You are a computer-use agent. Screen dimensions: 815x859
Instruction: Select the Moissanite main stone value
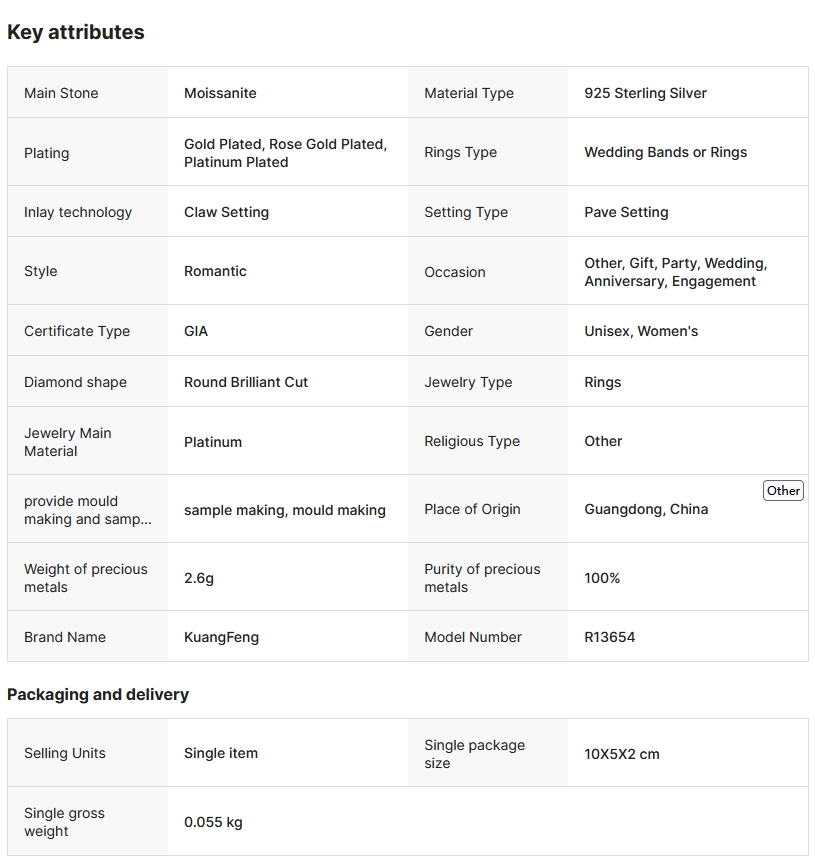point(220,93)
